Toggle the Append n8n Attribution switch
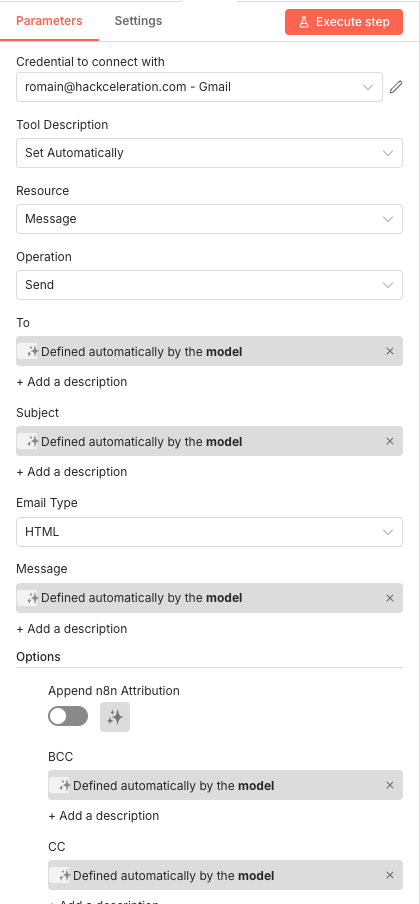Screen dimensions: 420x904 pyautogui.click(x=68, y=716)
